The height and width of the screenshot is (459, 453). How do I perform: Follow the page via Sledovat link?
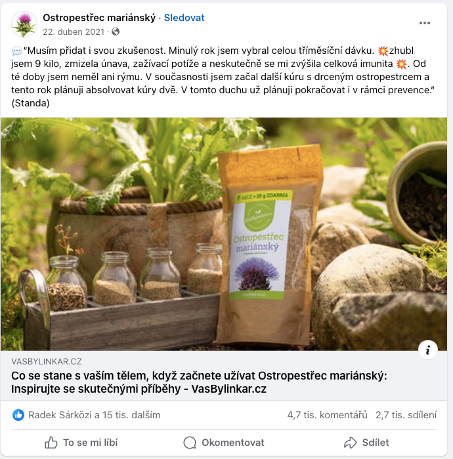[x=184, y=18]
